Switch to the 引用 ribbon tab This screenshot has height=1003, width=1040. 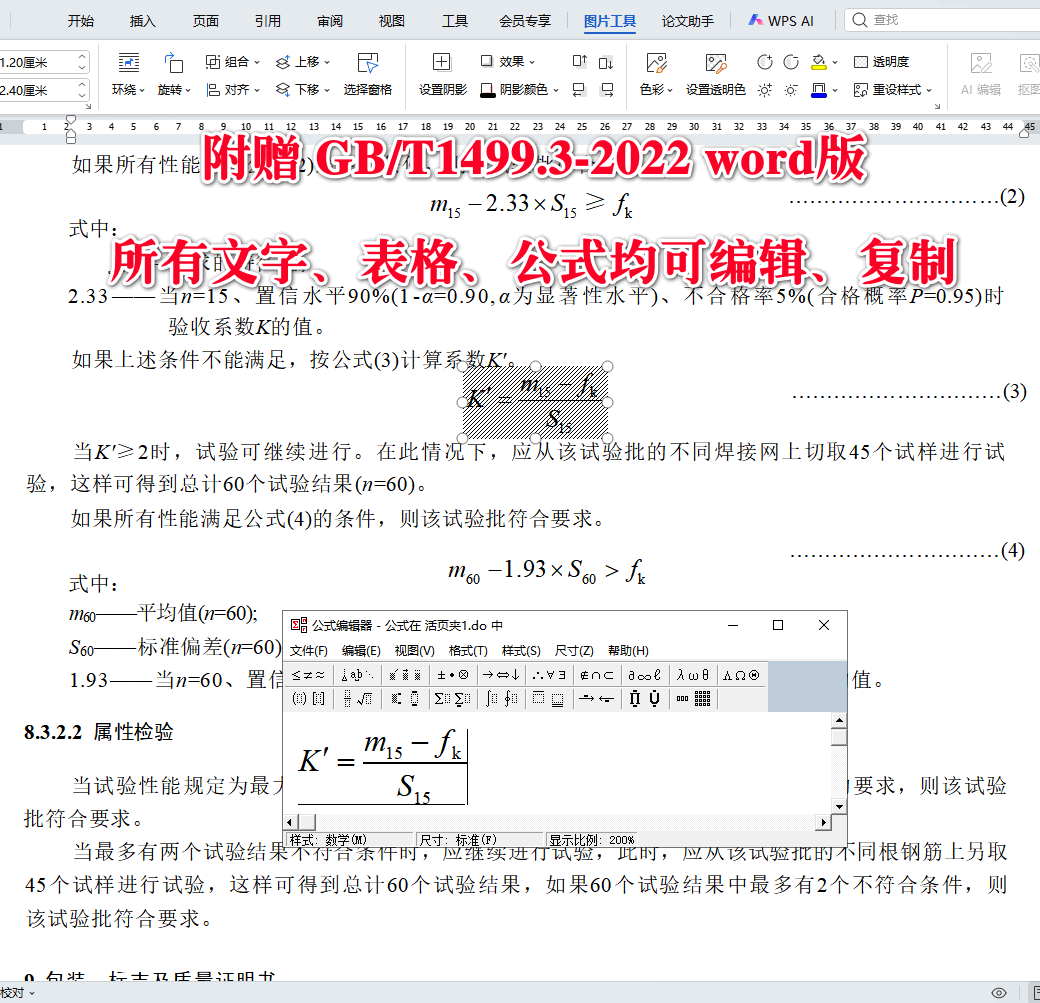pyautogui.click(x=267, y=21)
